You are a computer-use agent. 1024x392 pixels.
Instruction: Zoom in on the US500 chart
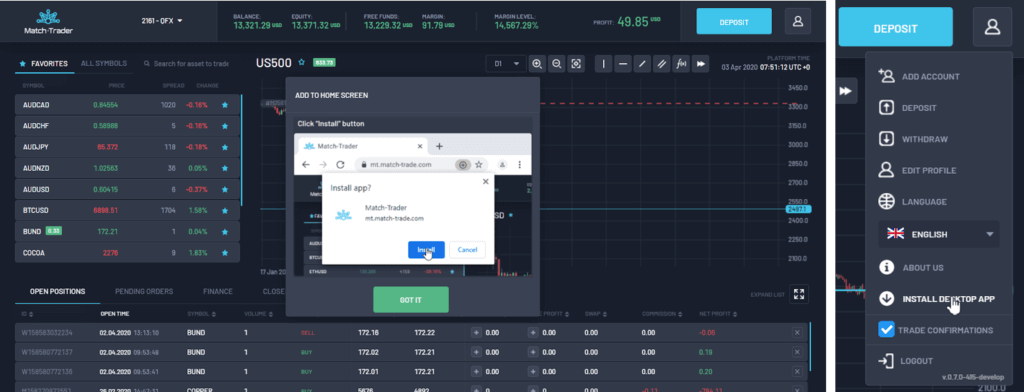click(x=537, y=64)
